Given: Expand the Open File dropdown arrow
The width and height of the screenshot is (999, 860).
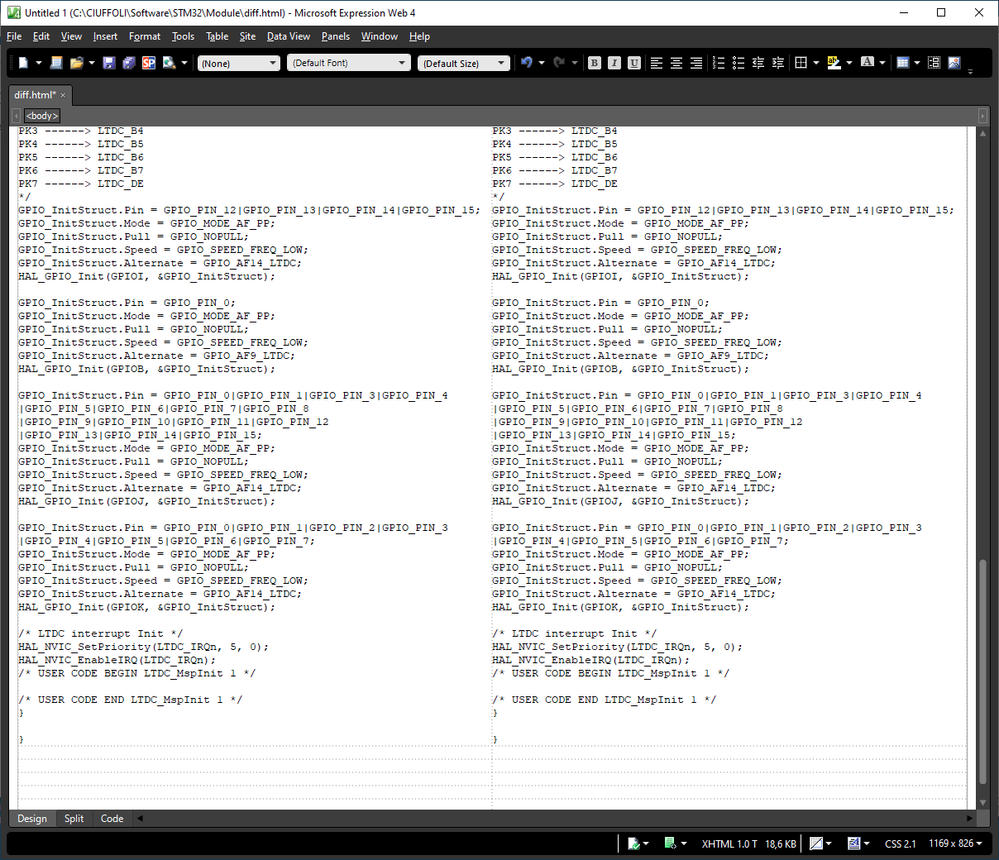Looking at the screenshot, I should 92,63.
